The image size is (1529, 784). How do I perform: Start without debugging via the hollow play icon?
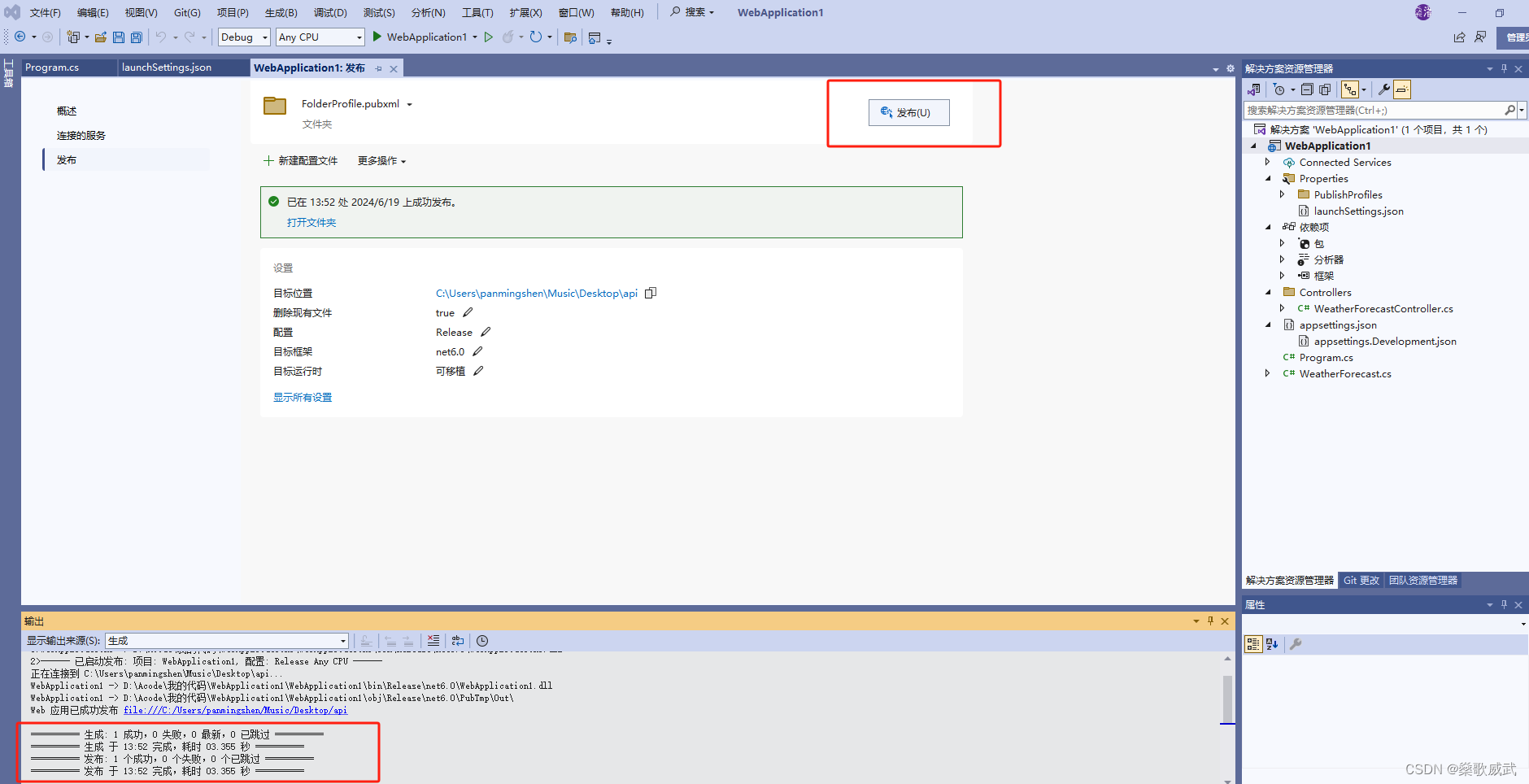point(489,37)
